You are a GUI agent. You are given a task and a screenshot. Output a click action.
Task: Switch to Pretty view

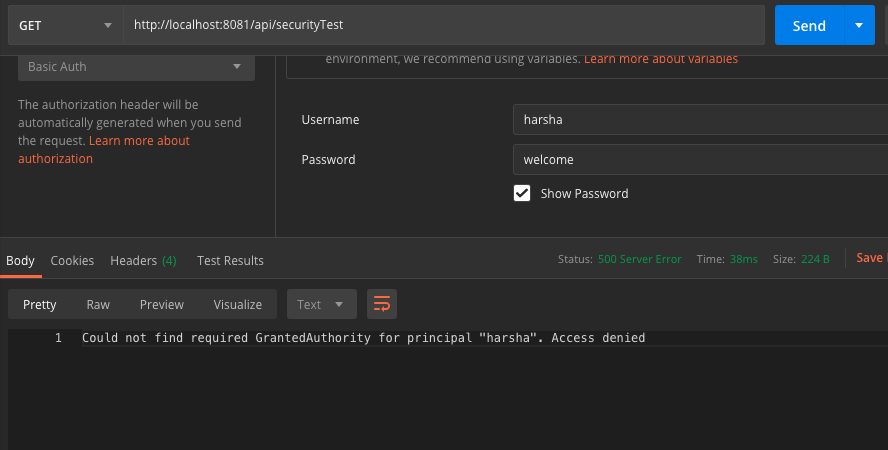click(40, 304)
